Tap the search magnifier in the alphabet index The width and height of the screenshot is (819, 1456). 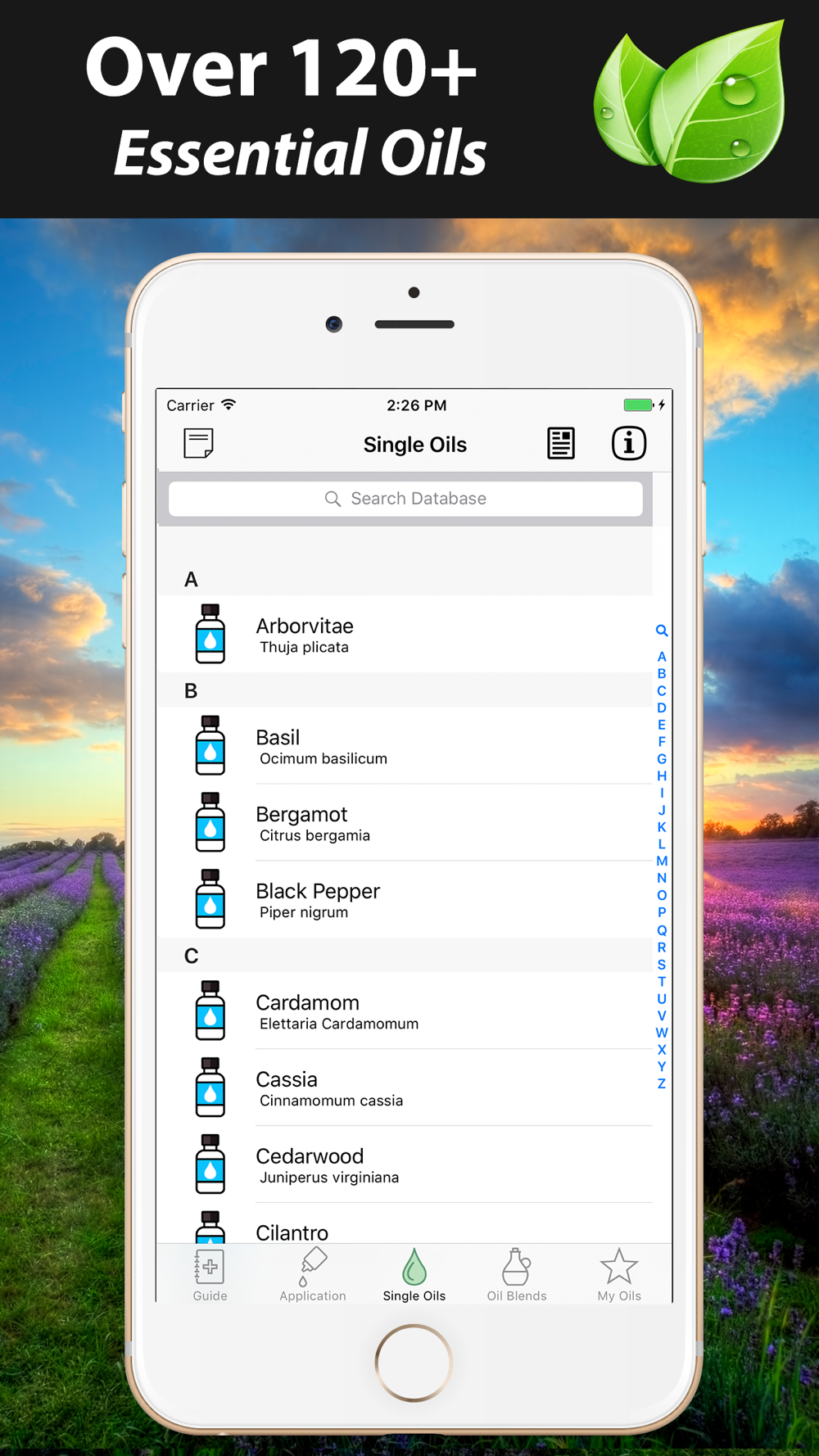(x=662, y=631)
